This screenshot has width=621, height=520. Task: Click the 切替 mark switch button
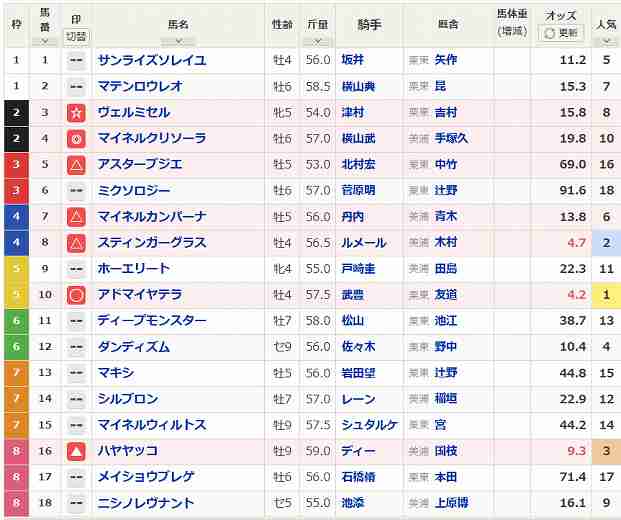tap(76, 37)
